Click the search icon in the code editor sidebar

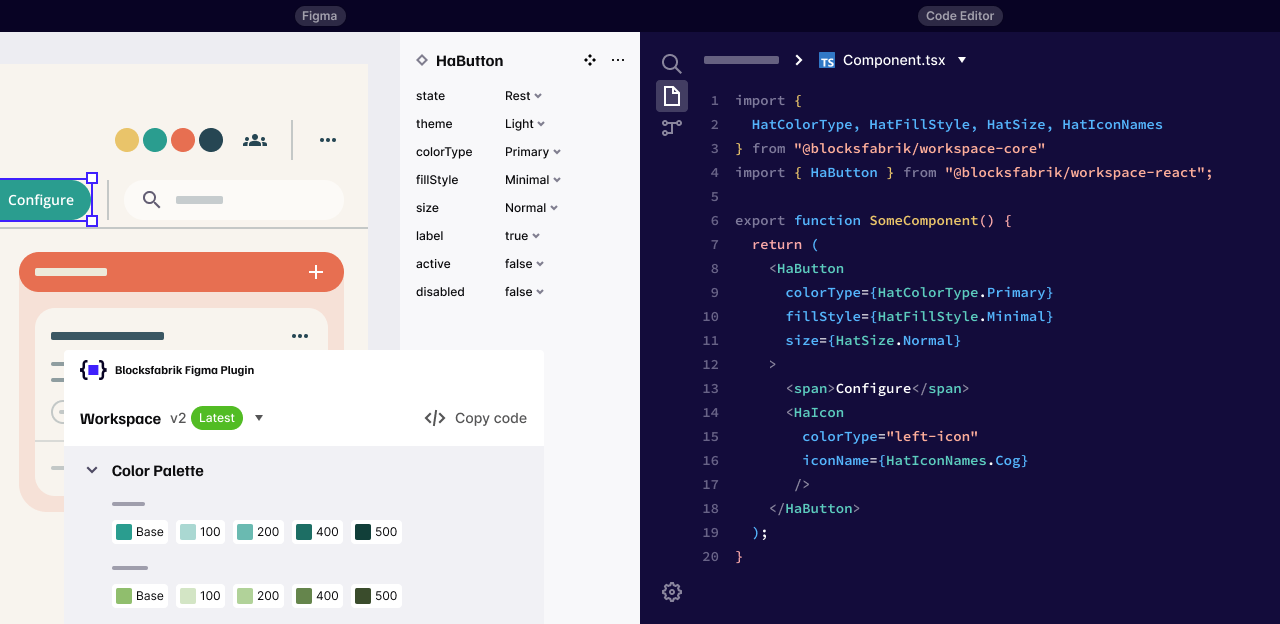672,64
